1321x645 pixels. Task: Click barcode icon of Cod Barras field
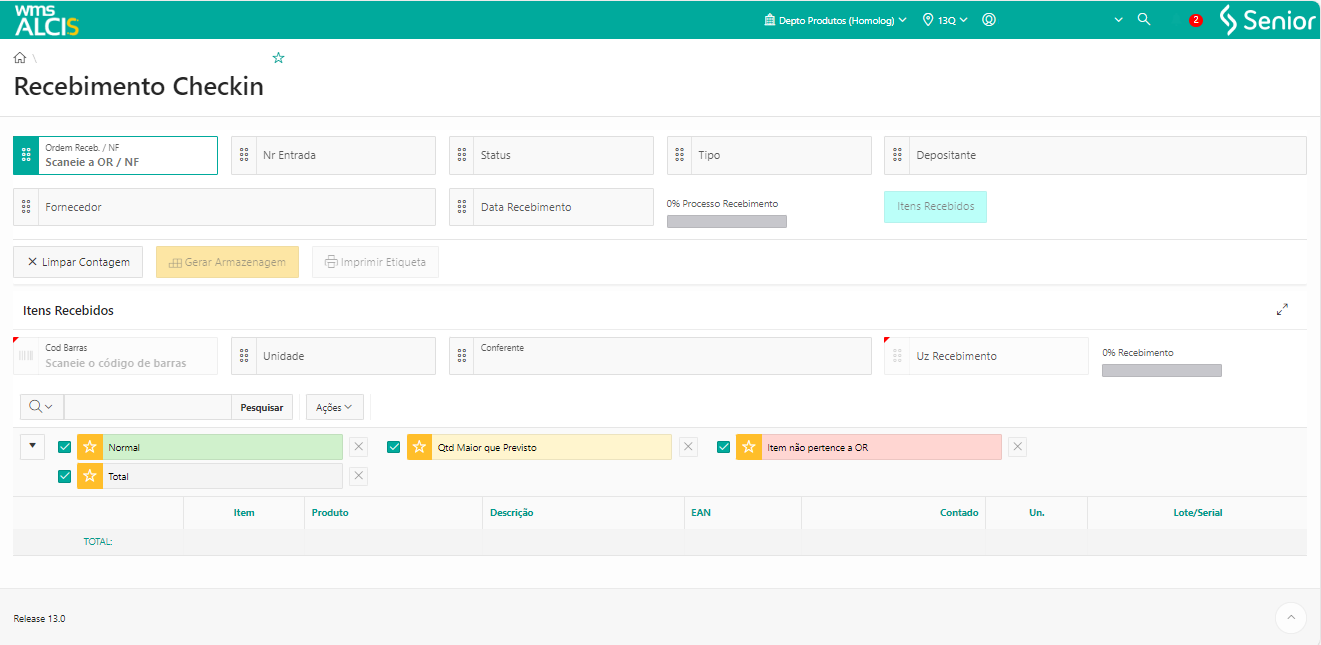tap(26, 356)
